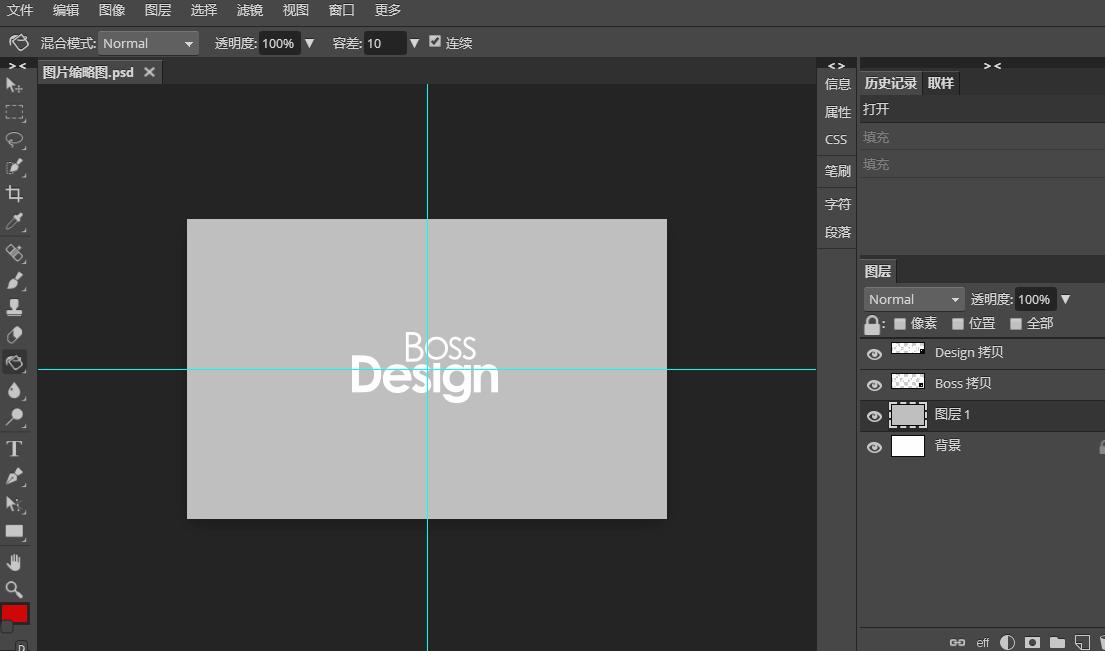The width and height of the screenshot is (1105, 651).
Task: Select the Lasso tool
Action: pyautogui.click(x=15, y=140)
